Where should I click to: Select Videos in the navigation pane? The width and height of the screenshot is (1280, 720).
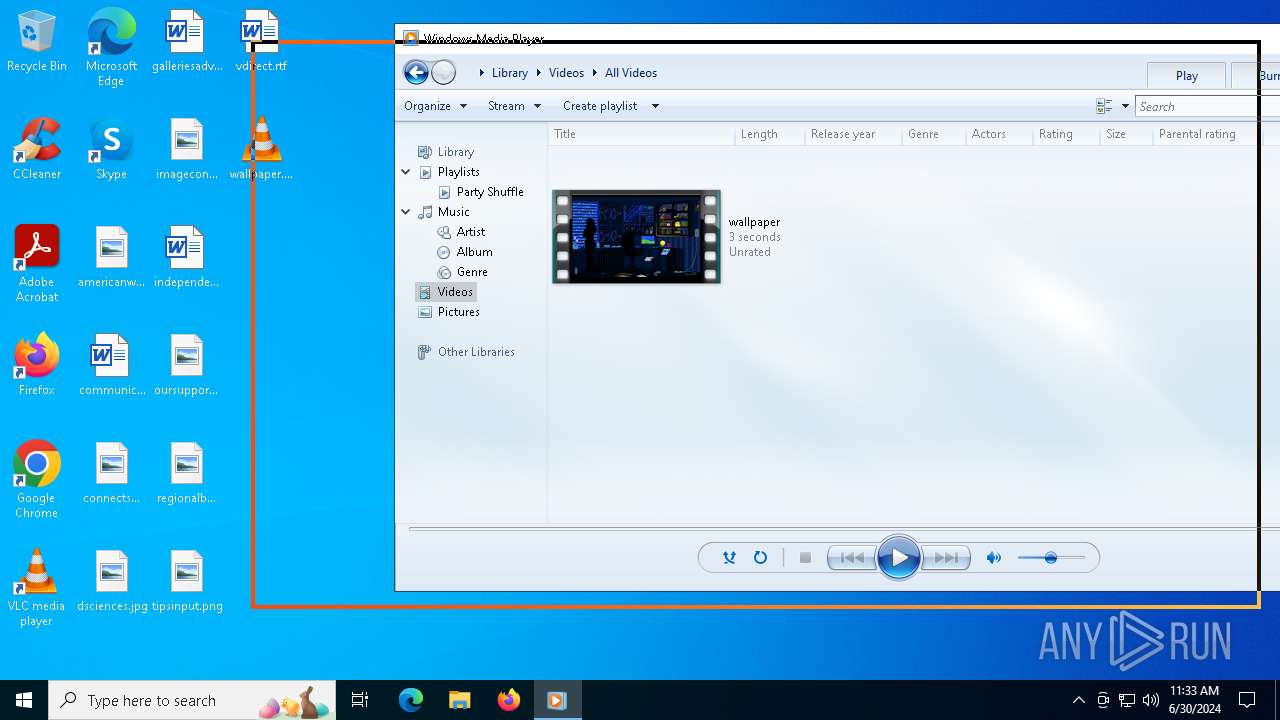[x=446, y=292]
